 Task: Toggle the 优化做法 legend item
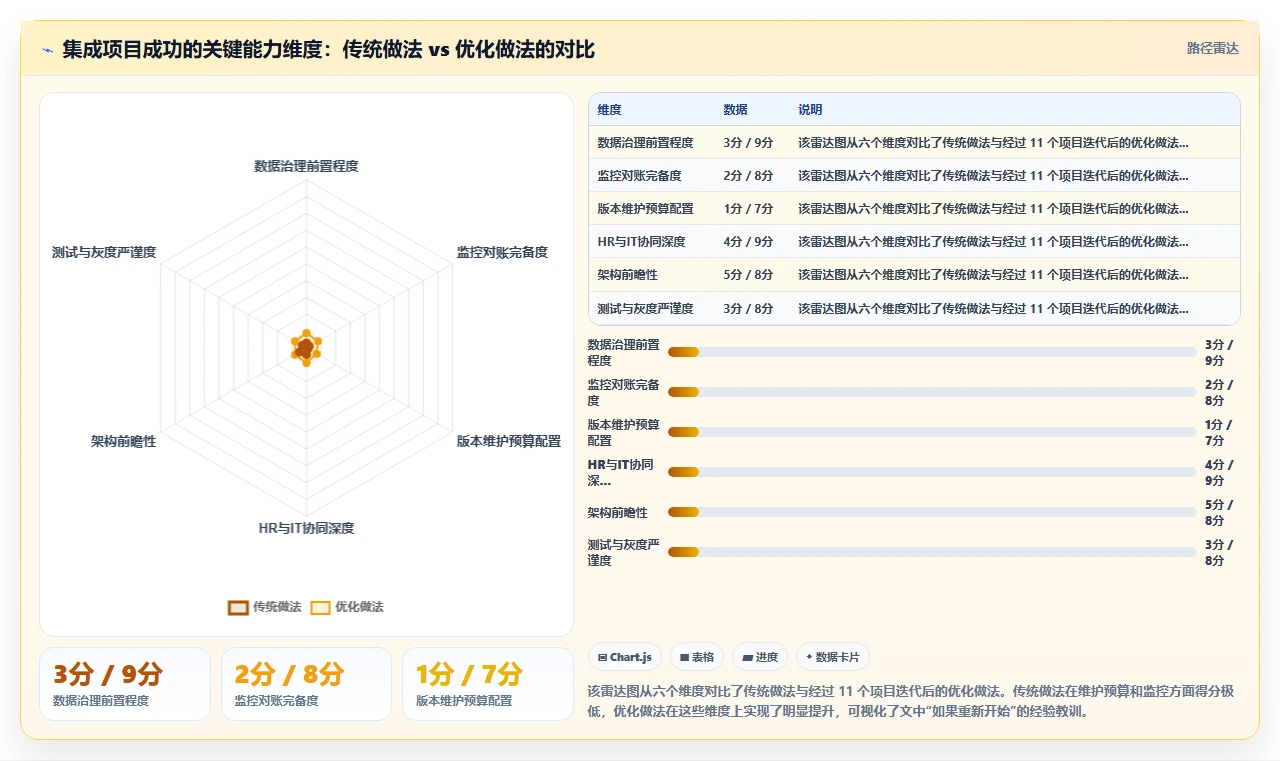[346, 607]
